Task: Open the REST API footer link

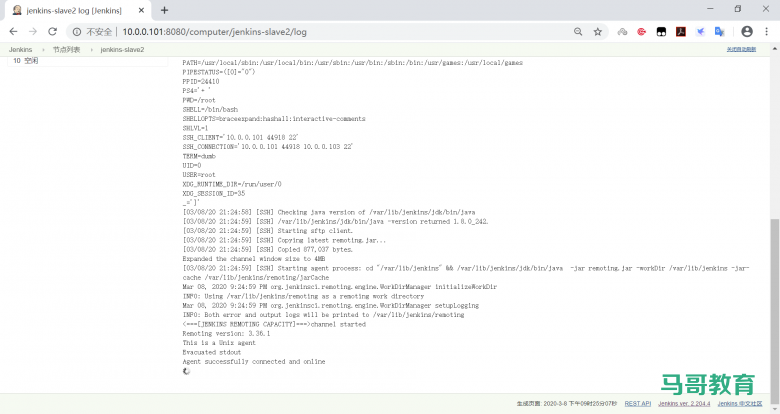Action: coord(638,404)
